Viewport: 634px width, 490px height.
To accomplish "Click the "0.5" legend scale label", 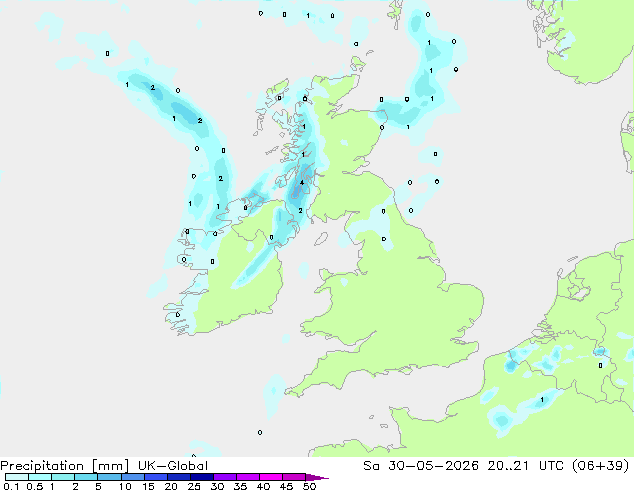I will coord(35,486).
